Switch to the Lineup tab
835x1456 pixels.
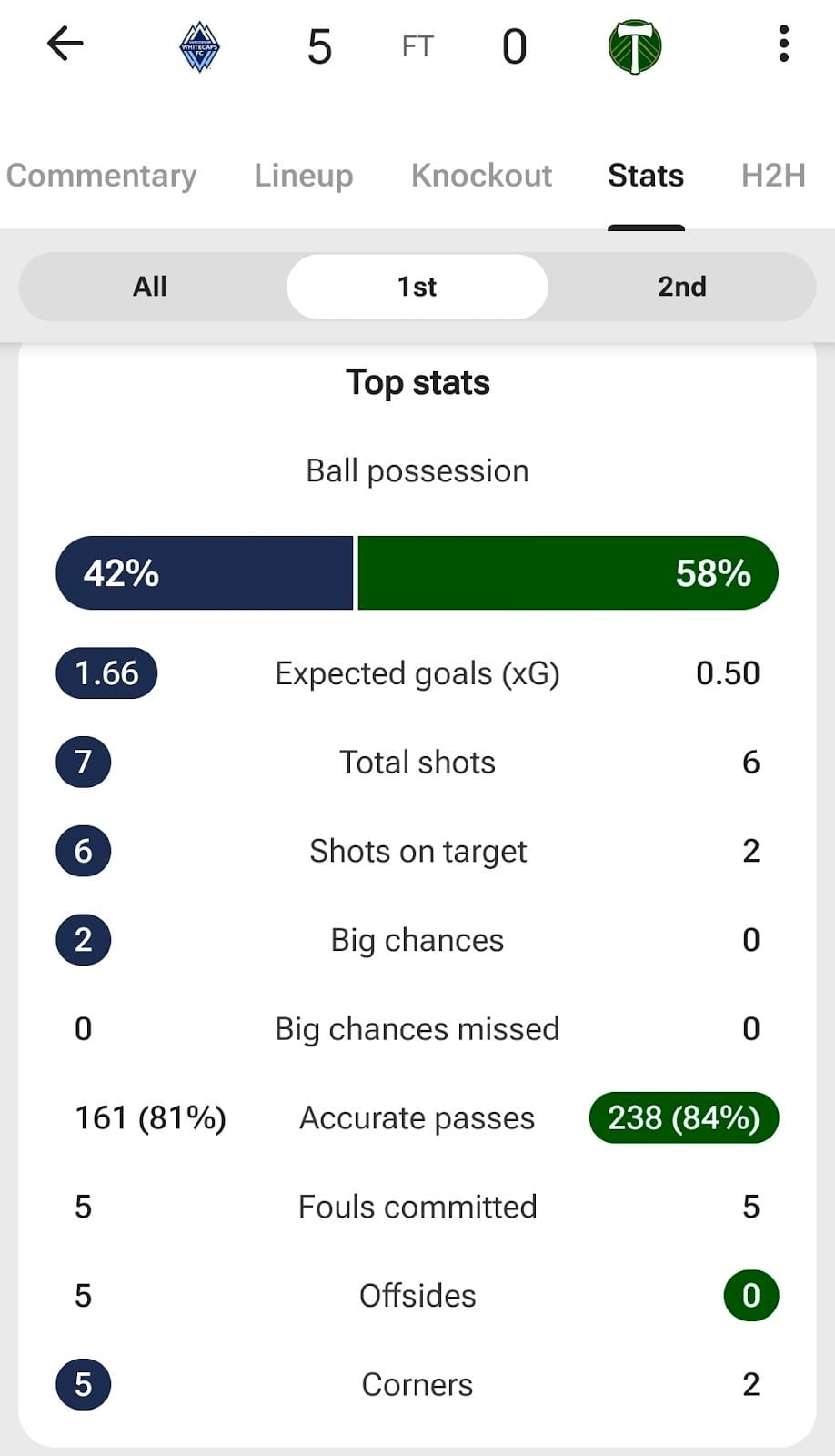tap(303, 175)
